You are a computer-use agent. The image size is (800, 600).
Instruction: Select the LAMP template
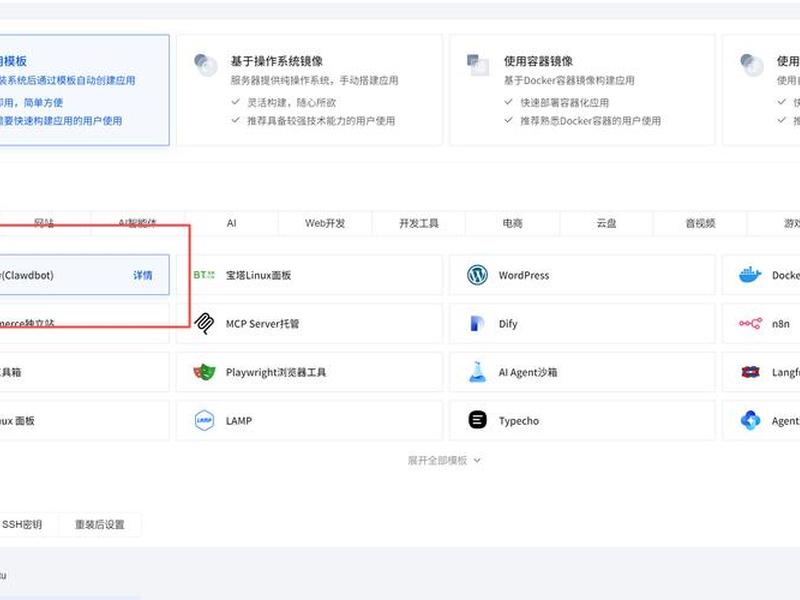pos(309,420)
